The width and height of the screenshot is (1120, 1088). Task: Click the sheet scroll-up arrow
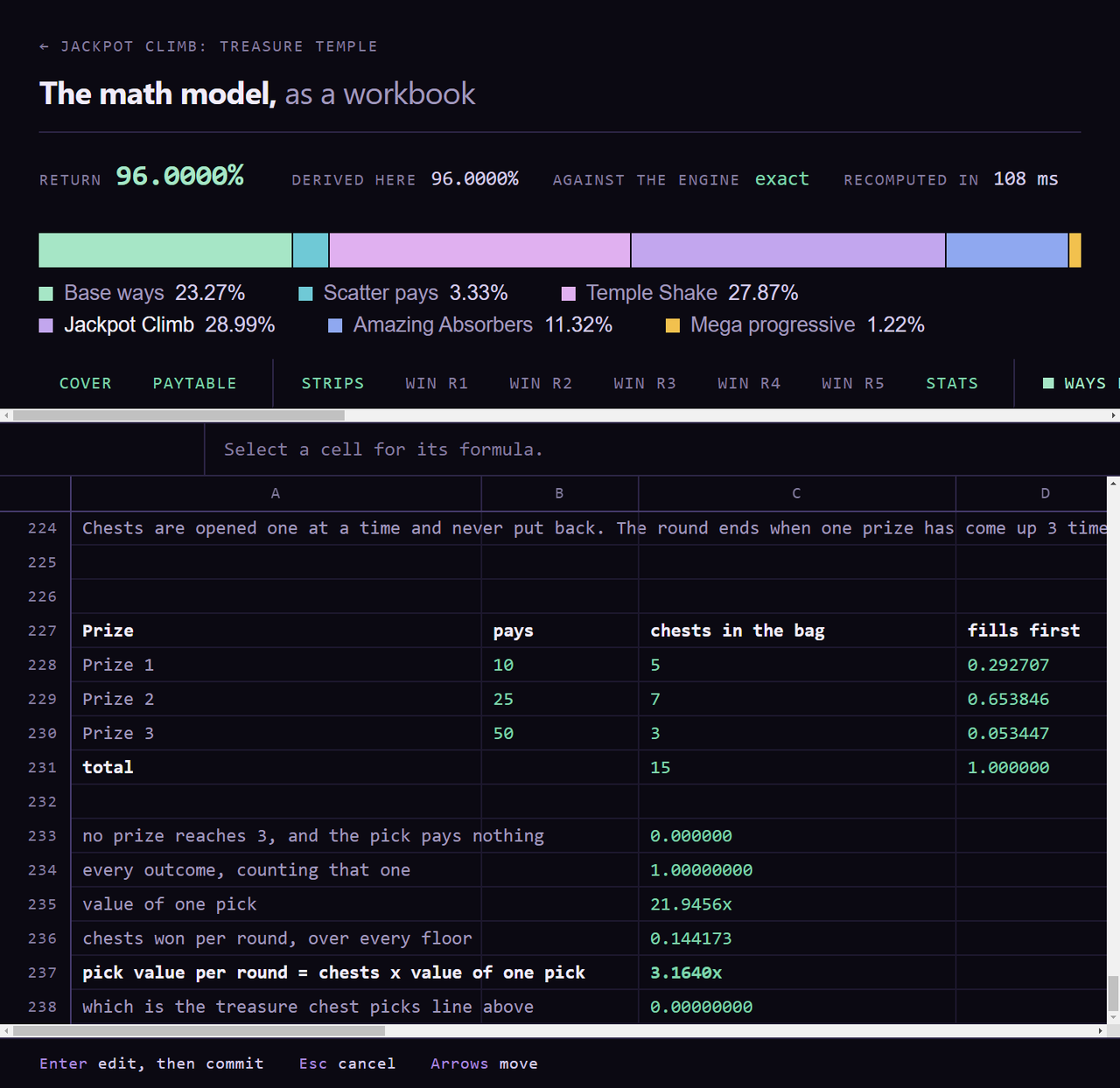point(1113,483)
